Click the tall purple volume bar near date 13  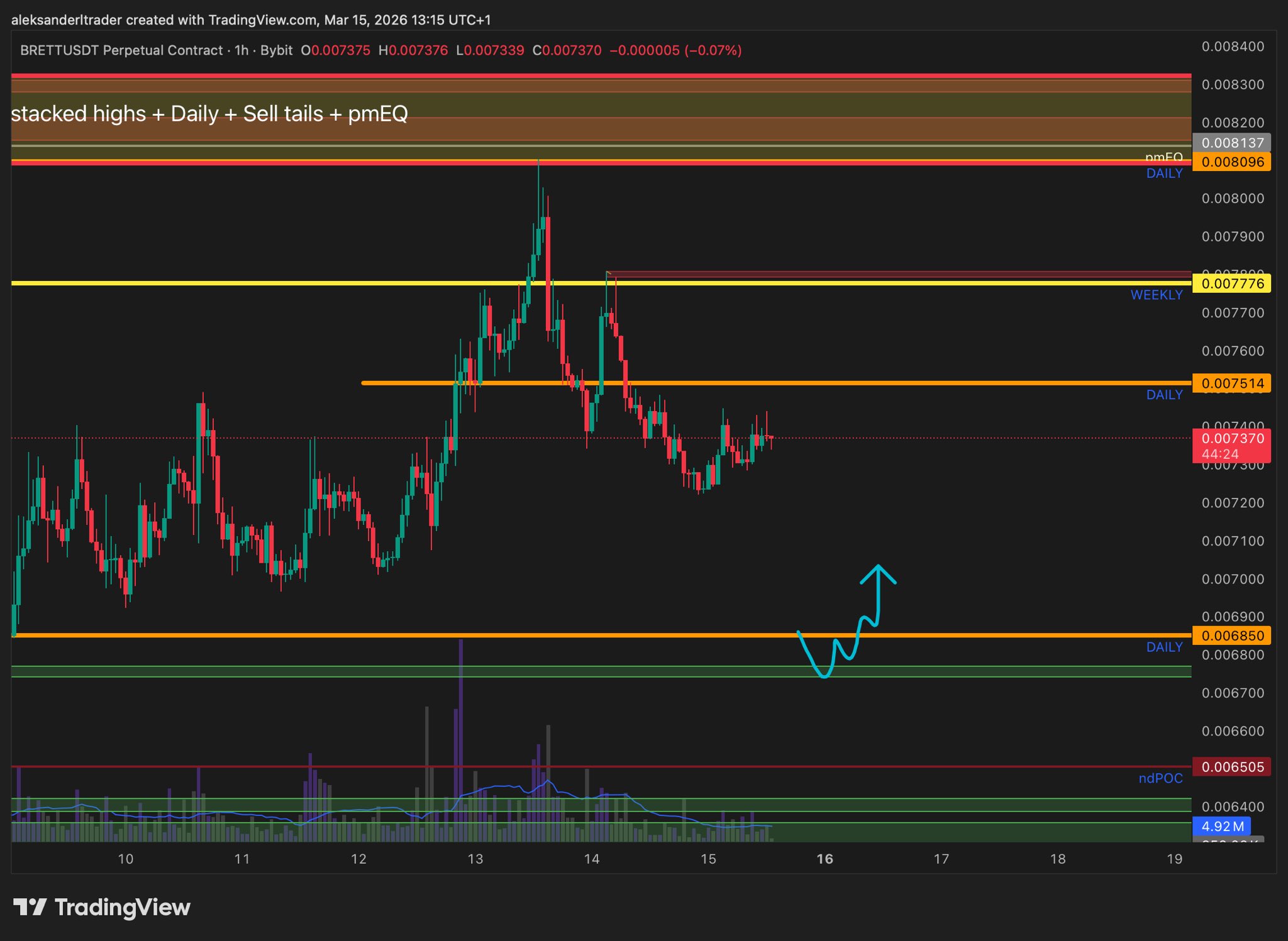point(461,723)
